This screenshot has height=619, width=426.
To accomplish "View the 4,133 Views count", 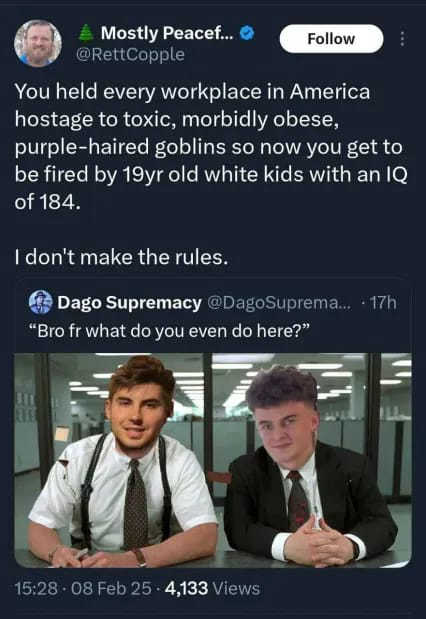I will pyautogui.click(x=212, y=589).
